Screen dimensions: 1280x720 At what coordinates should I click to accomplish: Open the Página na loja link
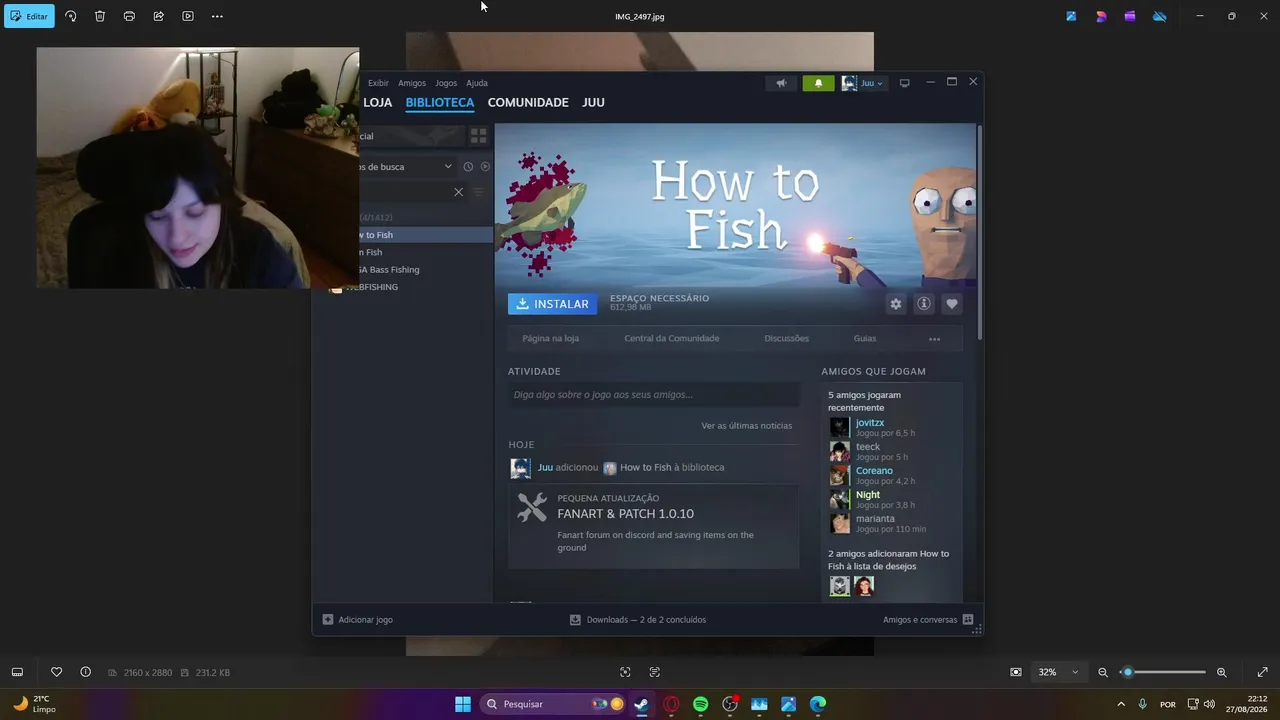[550, 338]
